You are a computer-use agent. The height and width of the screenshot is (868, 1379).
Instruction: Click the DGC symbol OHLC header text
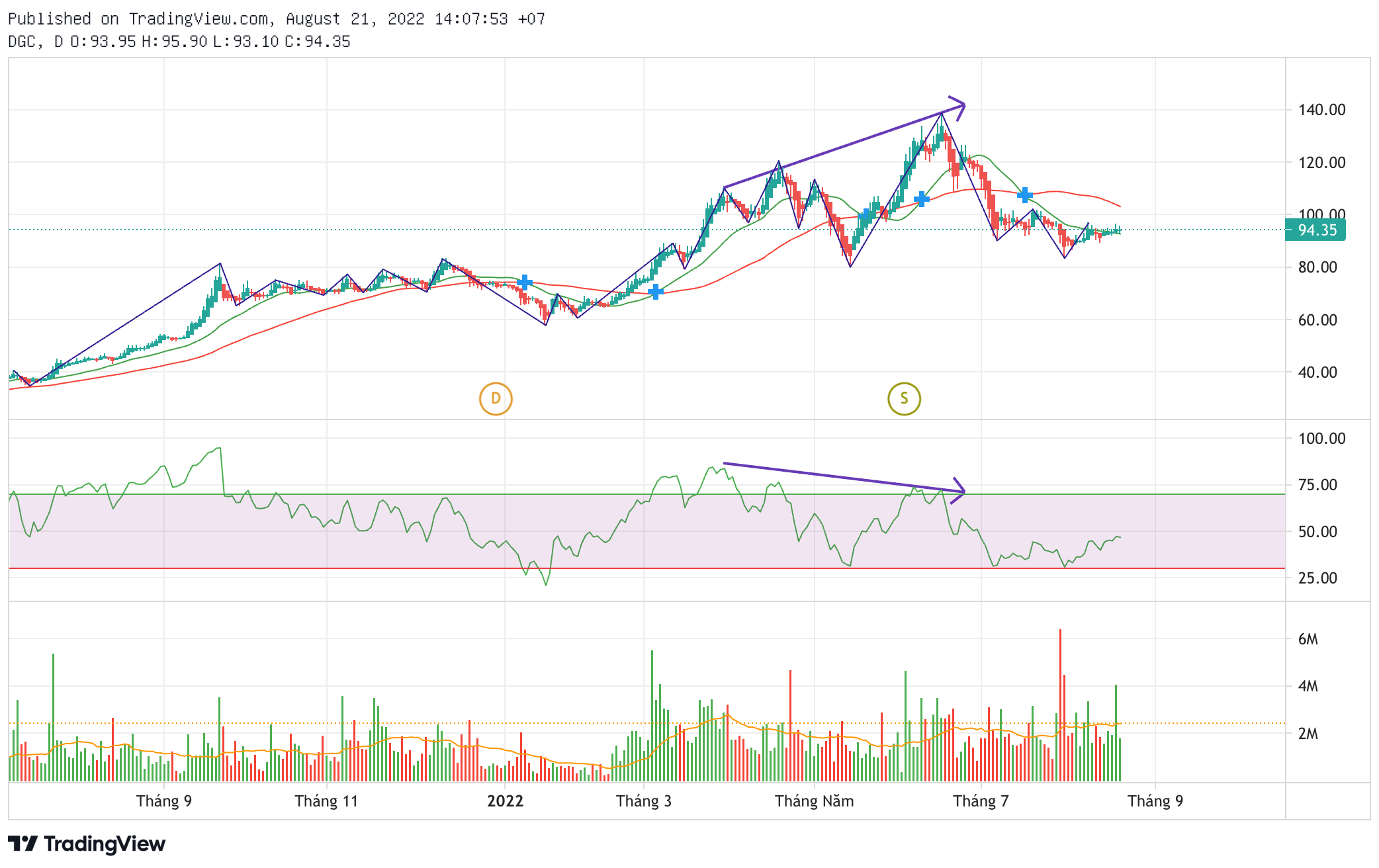(179, 42)
